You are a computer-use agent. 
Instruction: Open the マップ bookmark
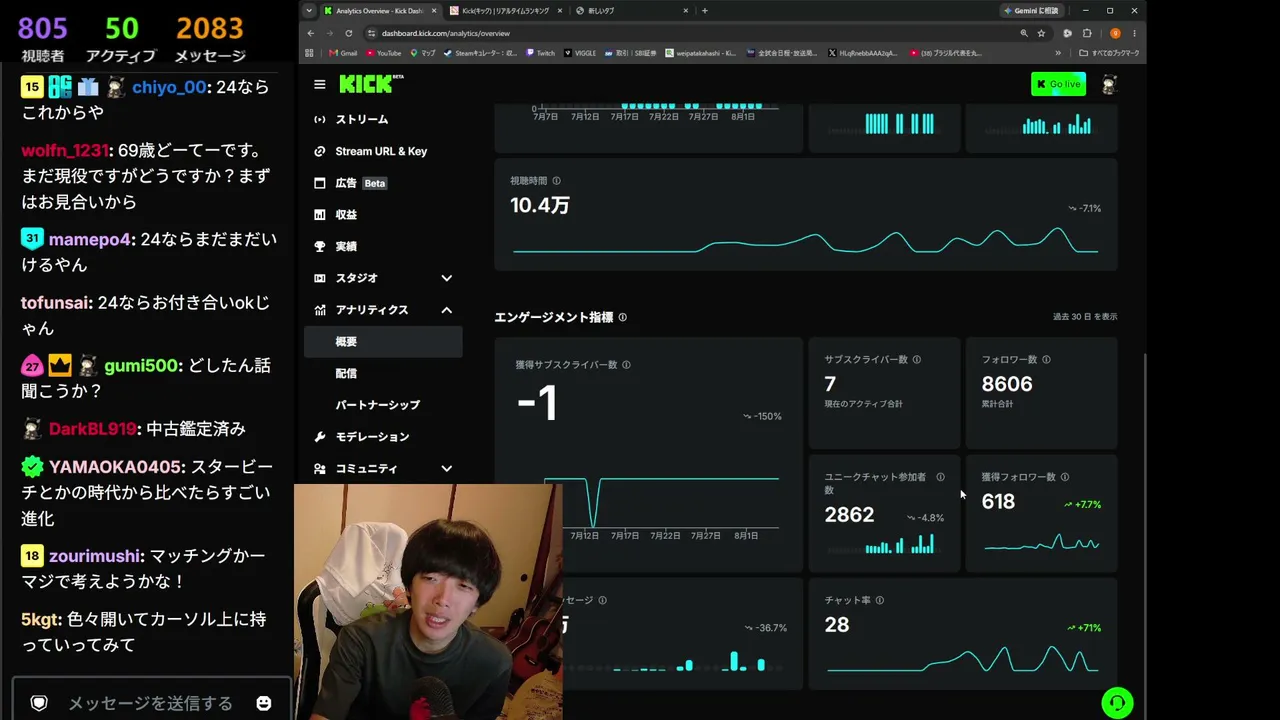pos(422,53)
